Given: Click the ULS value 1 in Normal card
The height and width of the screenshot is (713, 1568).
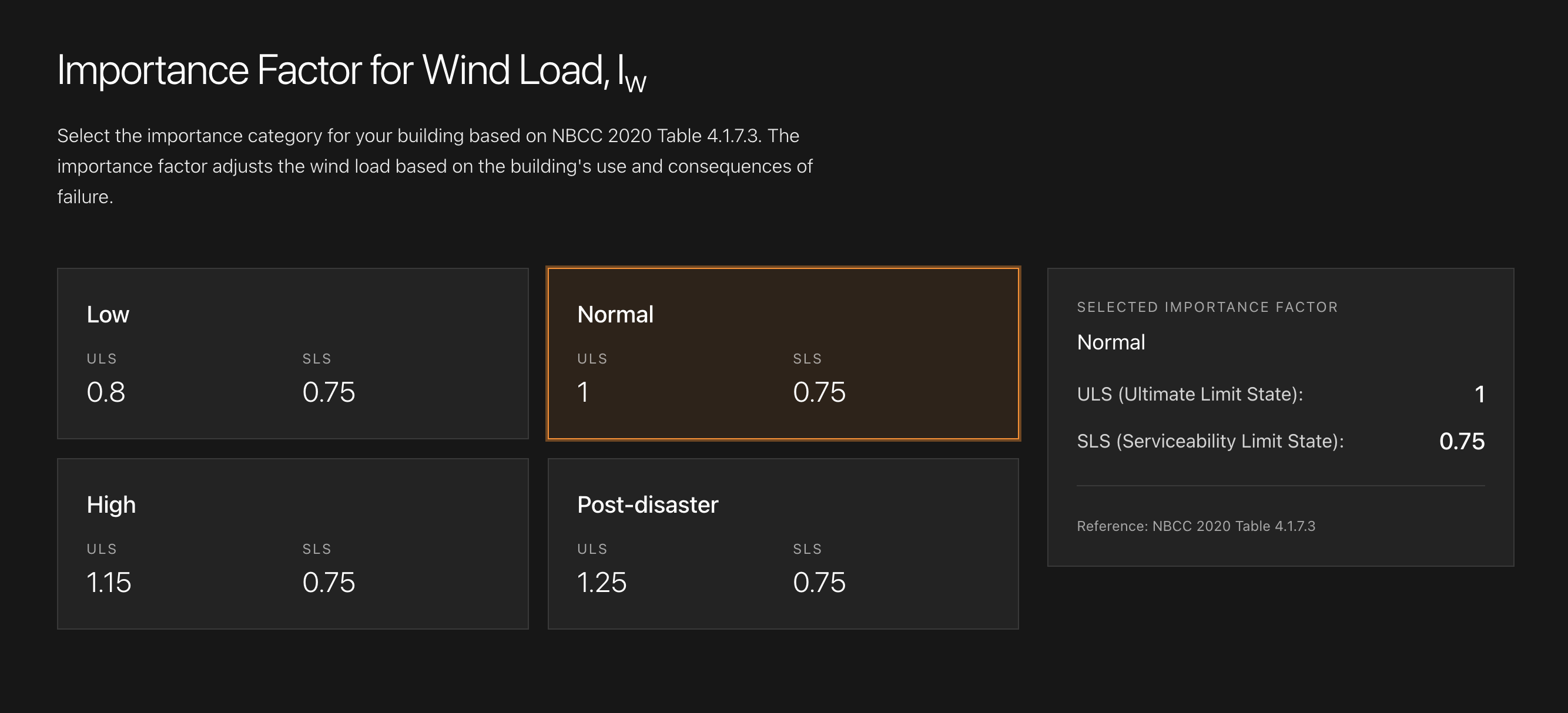Looking at the screenshot, I should (583, 392).
